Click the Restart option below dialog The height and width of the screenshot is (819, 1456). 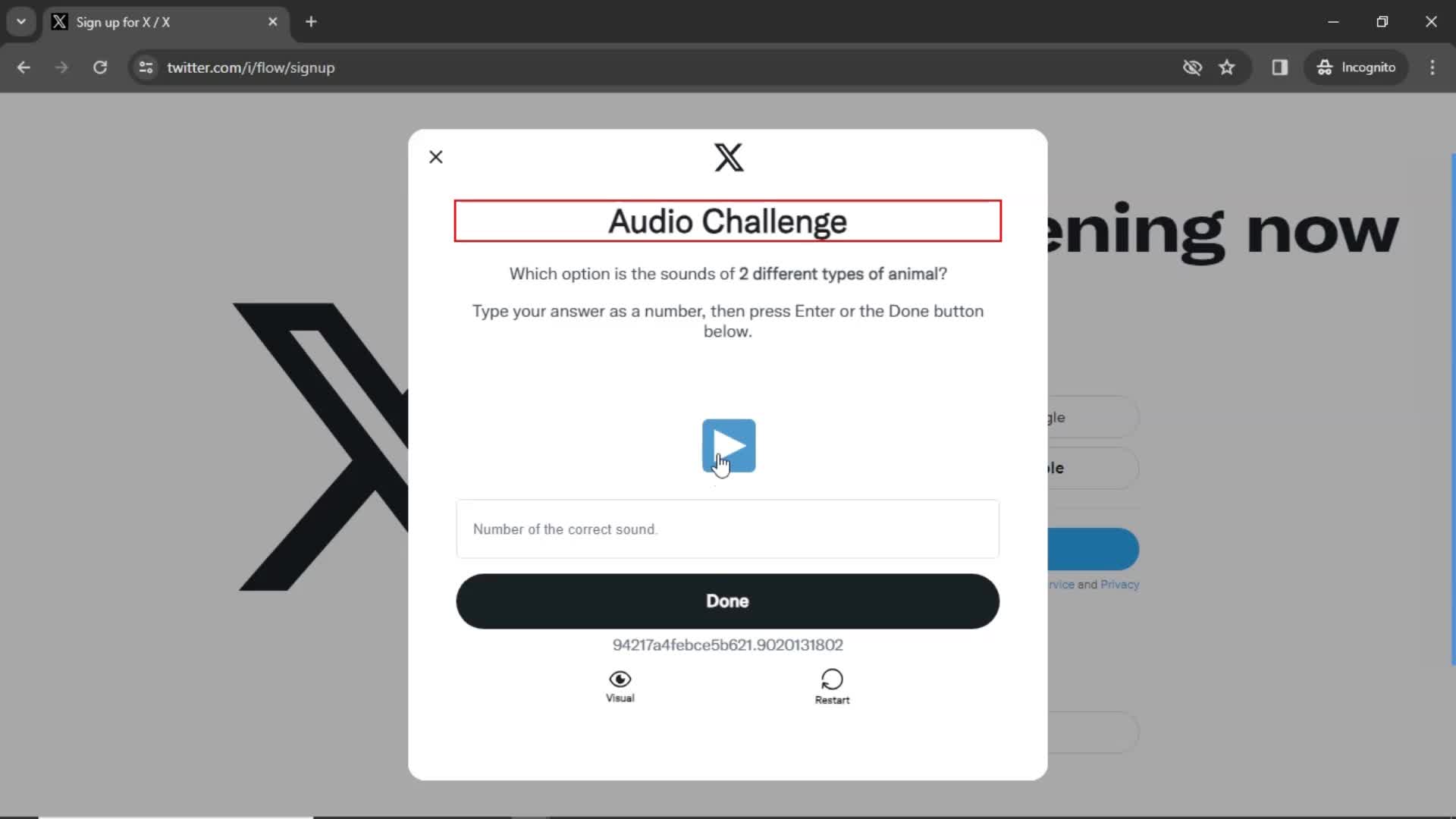click(x=833, y=686)
